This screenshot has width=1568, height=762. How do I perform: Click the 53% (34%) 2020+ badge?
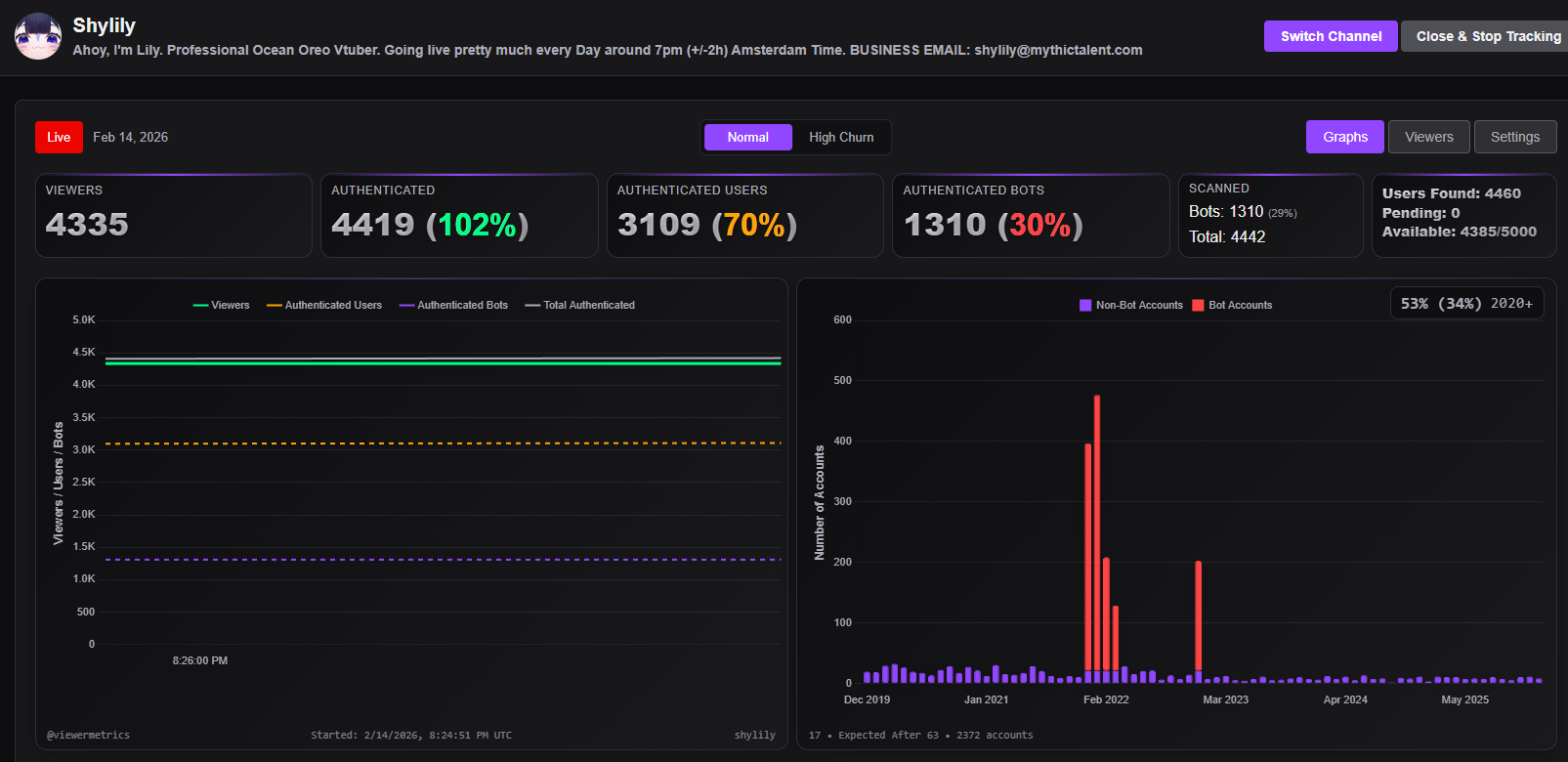1466,304
